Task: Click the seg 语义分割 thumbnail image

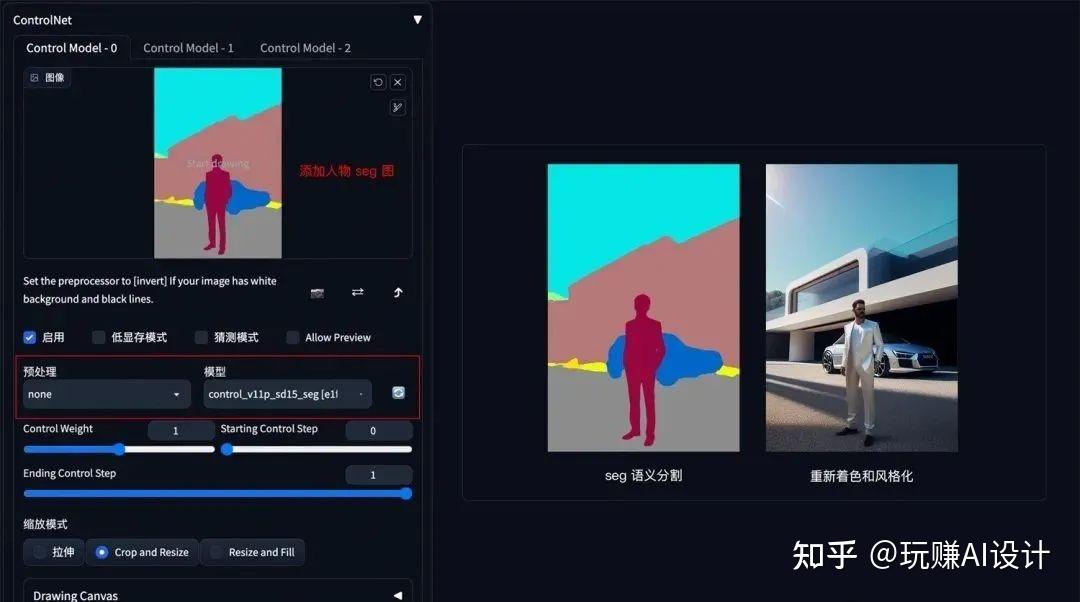Action: pos(643,307)
